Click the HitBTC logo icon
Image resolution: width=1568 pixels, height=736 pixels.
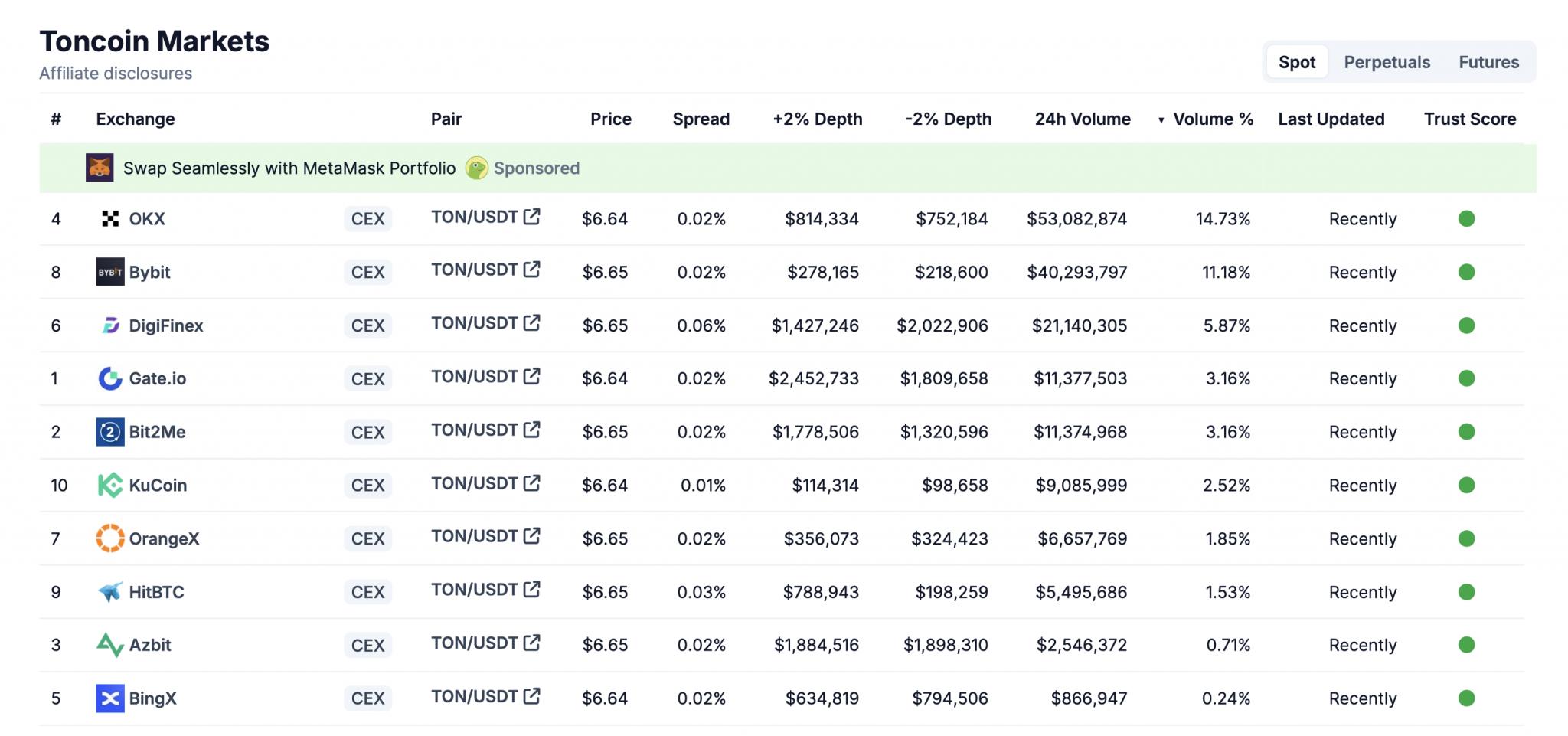point(110,591)
